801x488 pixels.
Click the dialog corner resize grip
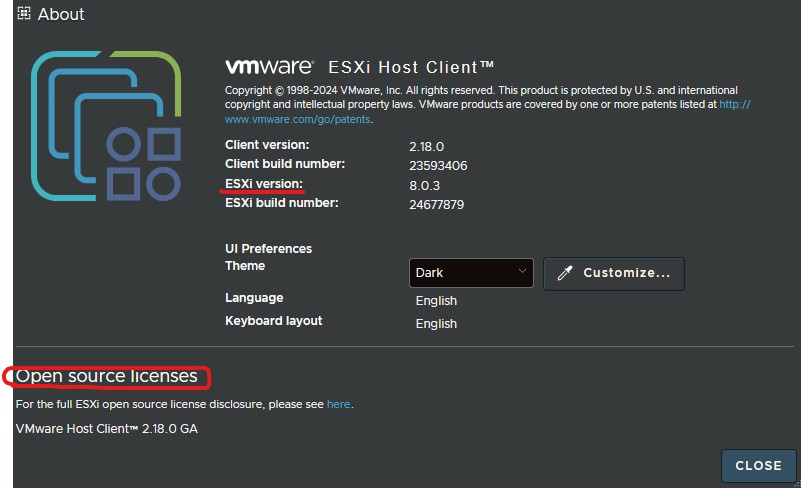[797, 484]
